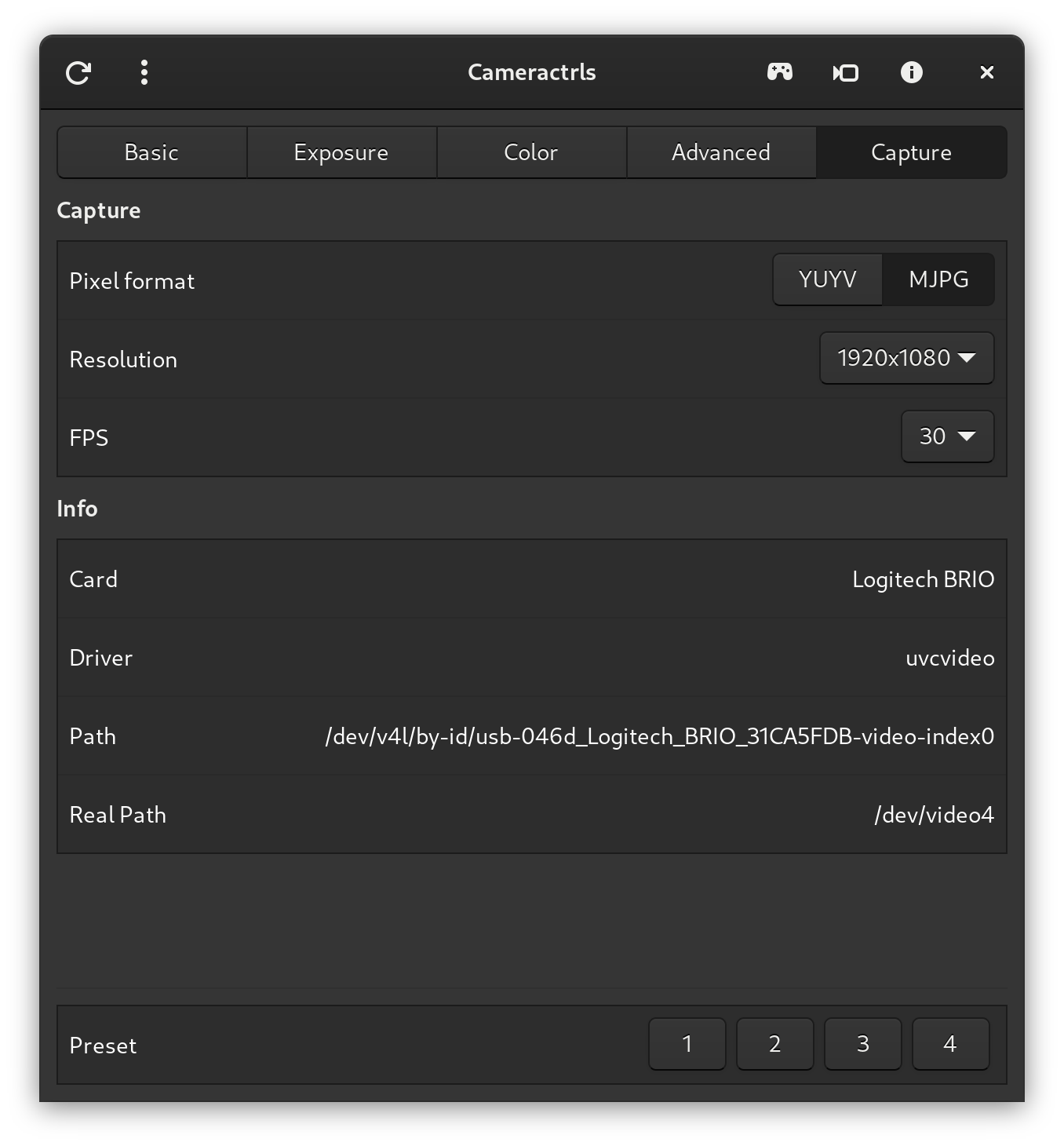Apply preset 3

pos(863,1044)
